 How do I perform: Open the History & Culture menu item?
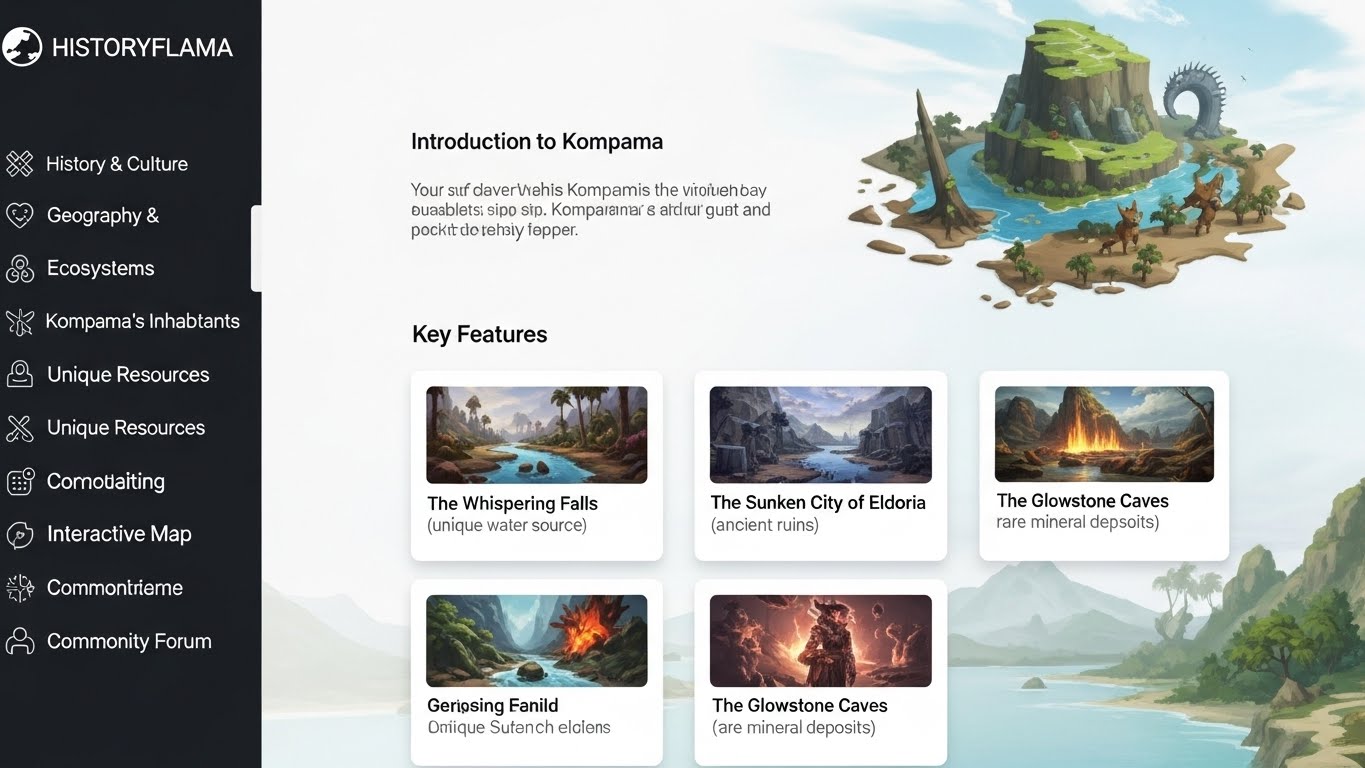coord(117,164)
